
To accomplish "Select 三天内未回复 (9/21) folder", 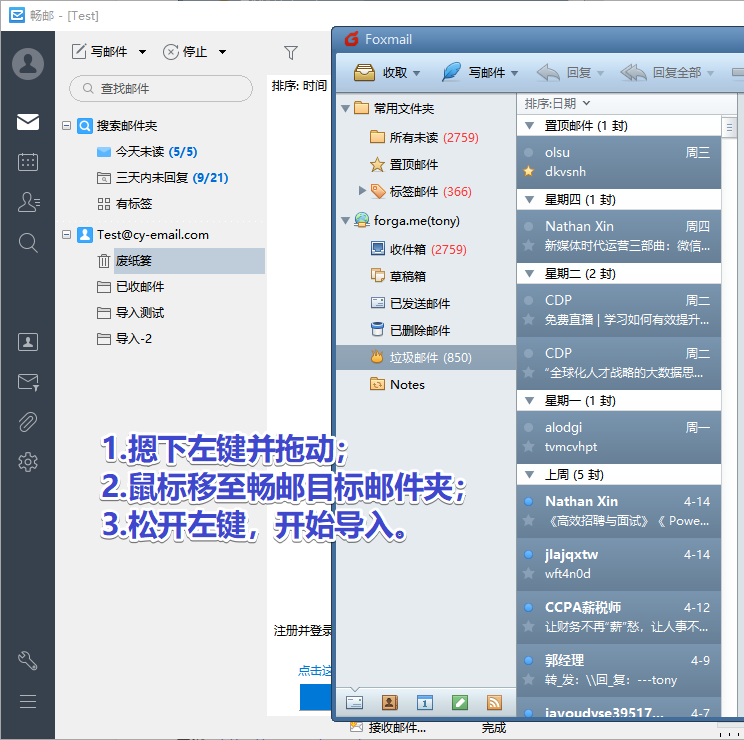I will [x=163, y=178].
